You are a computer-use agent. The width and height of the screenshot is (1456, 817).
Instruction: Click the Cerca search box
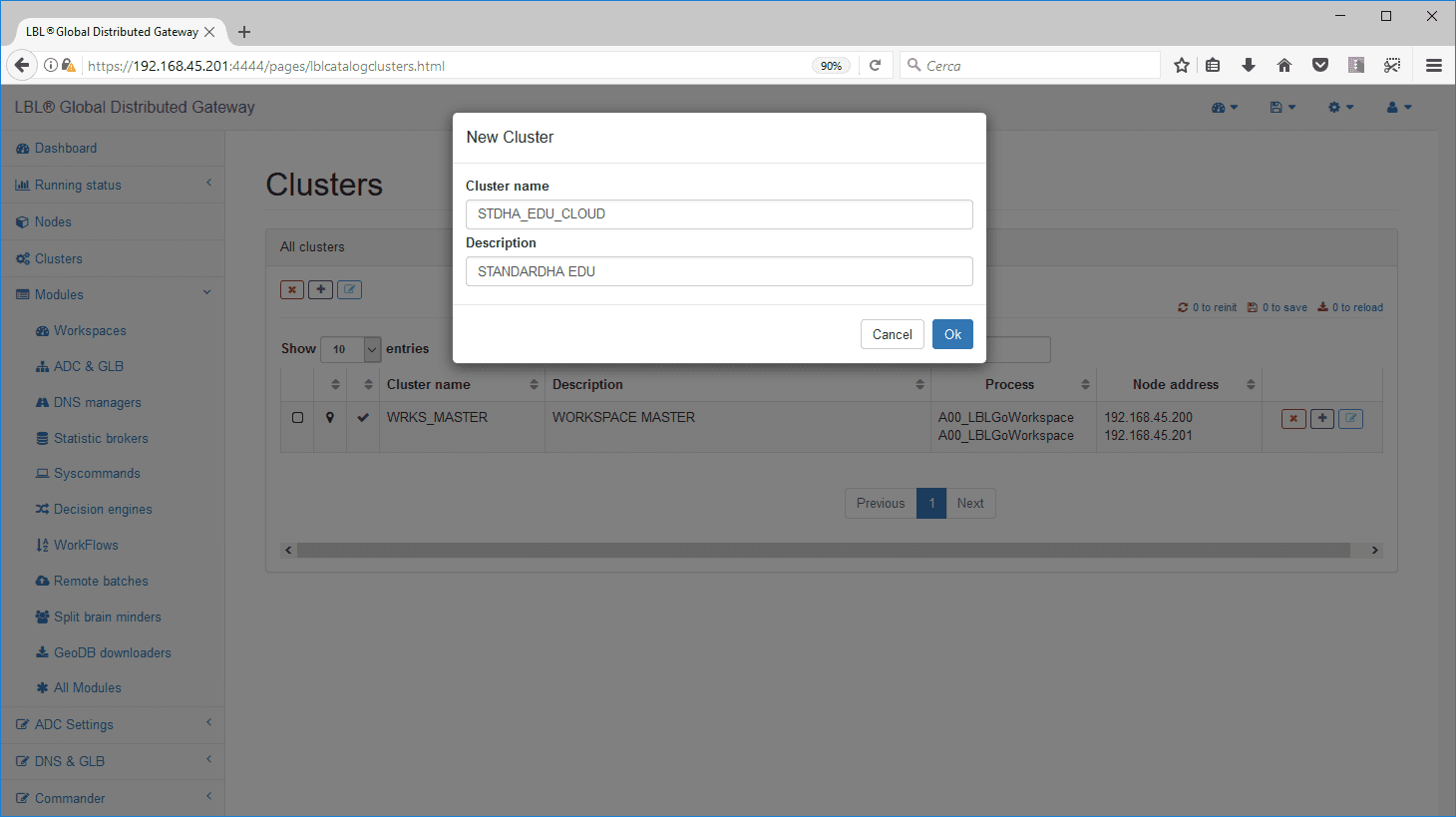pyautogui.click(x=1030, y=65)
